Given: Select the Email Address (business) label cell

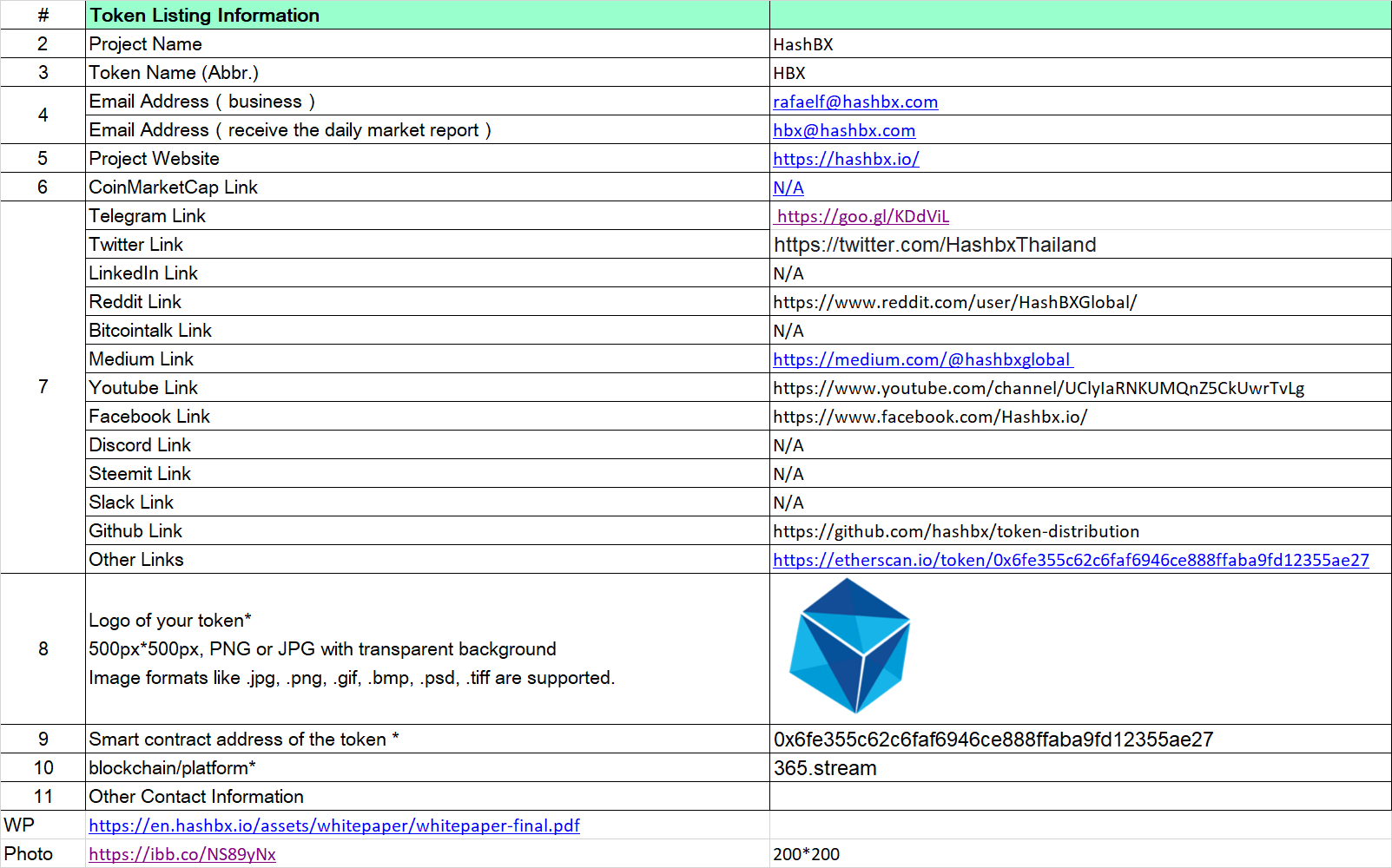Looking at the screenshot, I should pyautogui.click(x=427, y=101).
